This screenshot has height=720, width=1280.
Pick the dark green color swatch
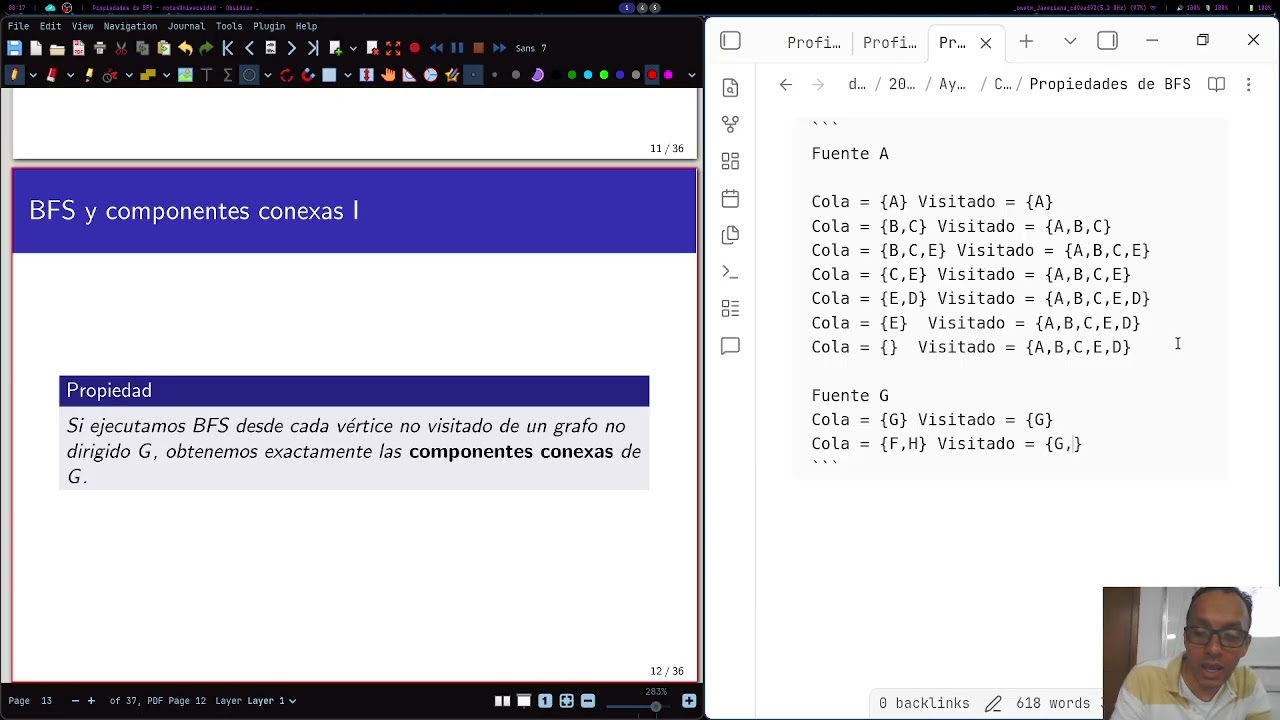coord(572,75)
